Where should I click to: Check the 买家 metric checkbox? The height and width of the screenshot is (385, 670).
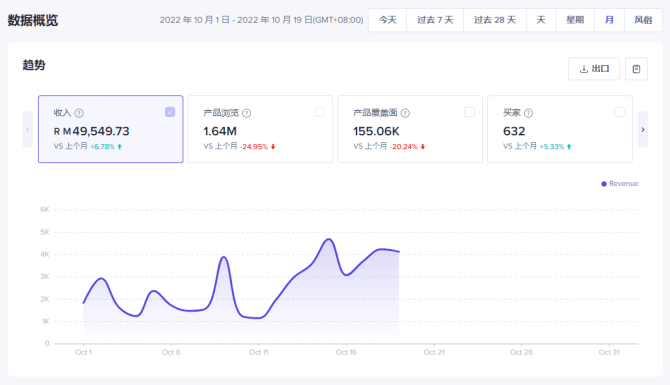619,112
